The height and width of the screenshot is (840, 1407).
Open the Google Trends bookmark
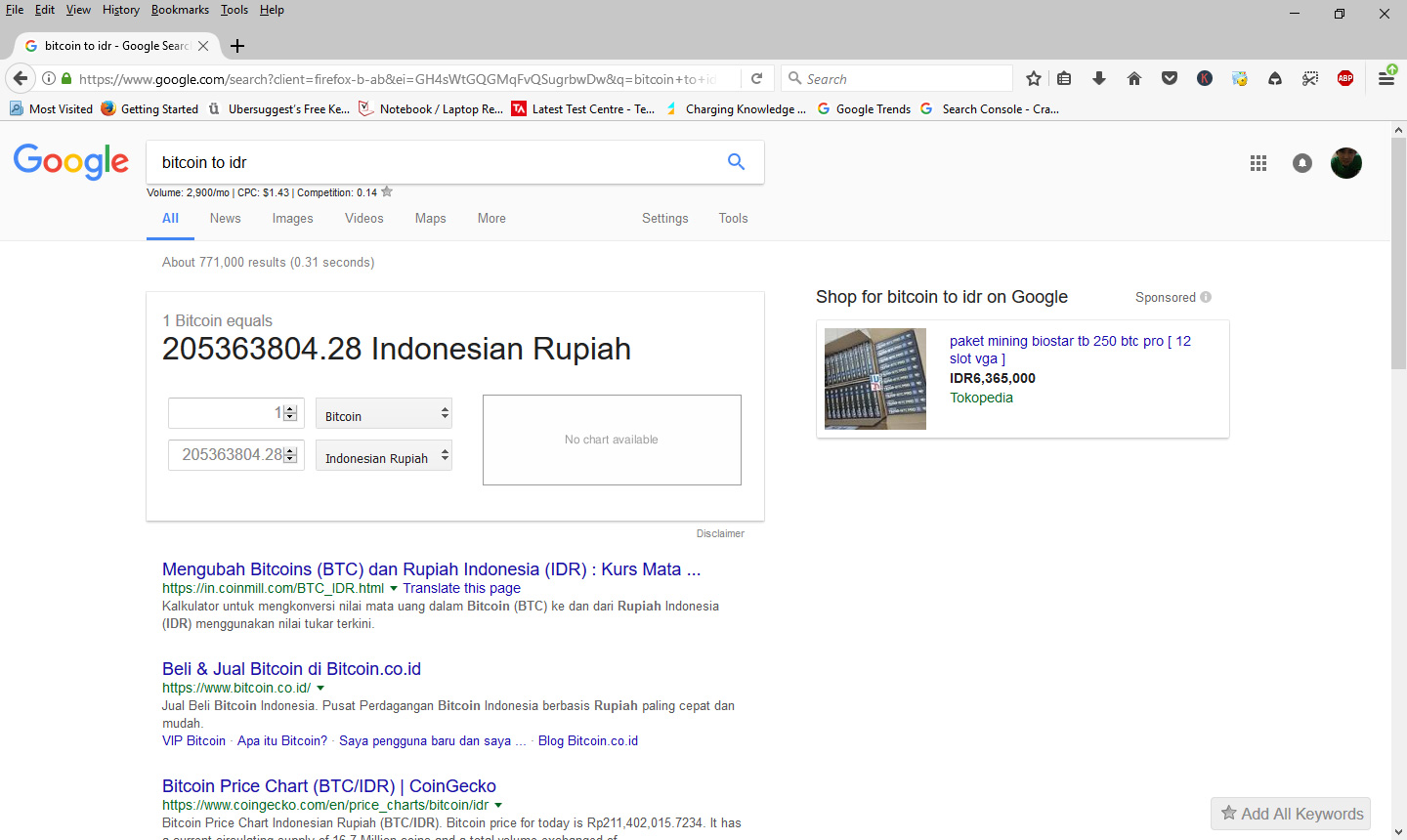click(x=864, y=108)
